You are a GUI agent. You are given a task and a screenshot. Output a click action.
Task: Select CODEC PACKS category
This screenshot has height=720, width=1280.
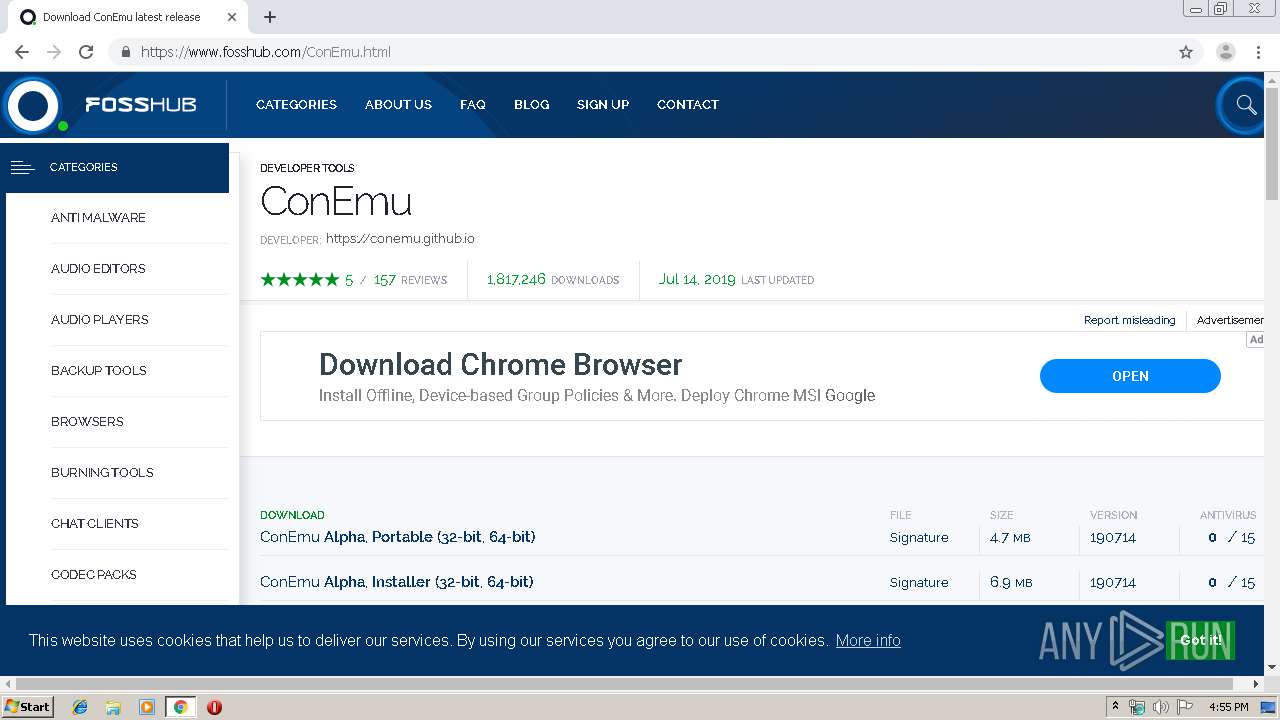[93, 574]
